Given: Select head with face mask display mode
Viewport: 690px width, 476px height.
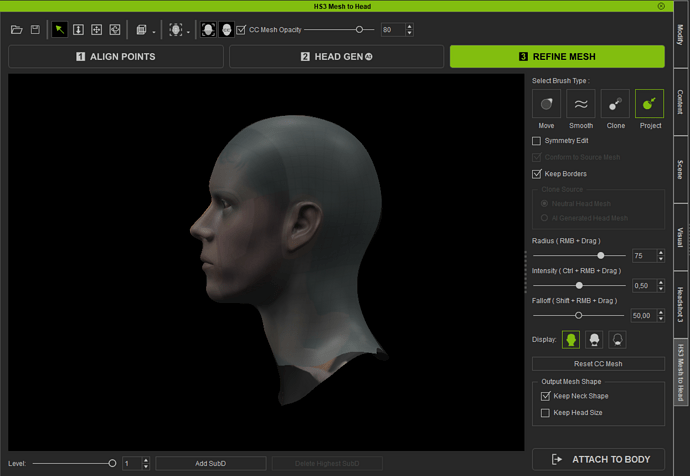Looking at the screenshot, I should pos(594,340).
